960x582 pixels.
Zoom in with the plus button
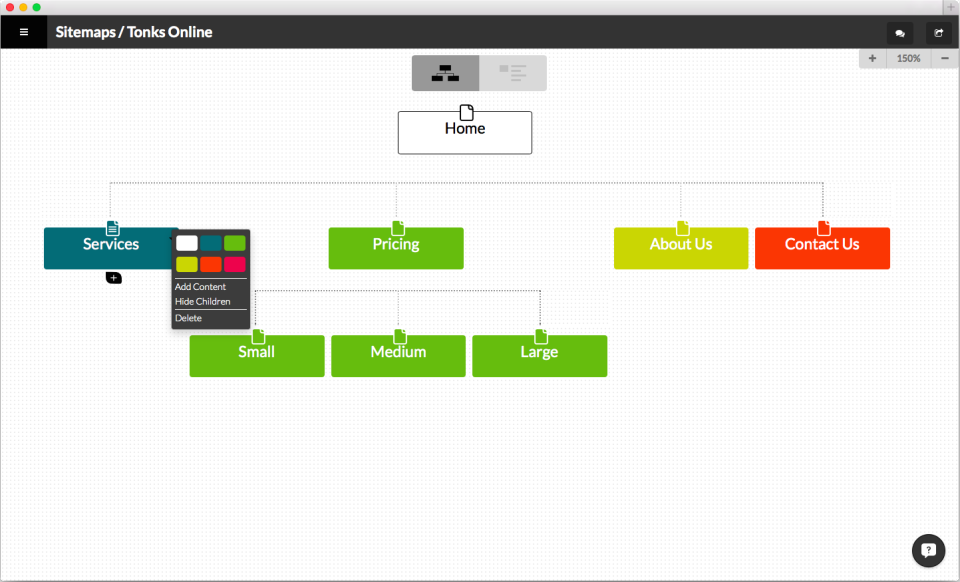pos(872,59)
